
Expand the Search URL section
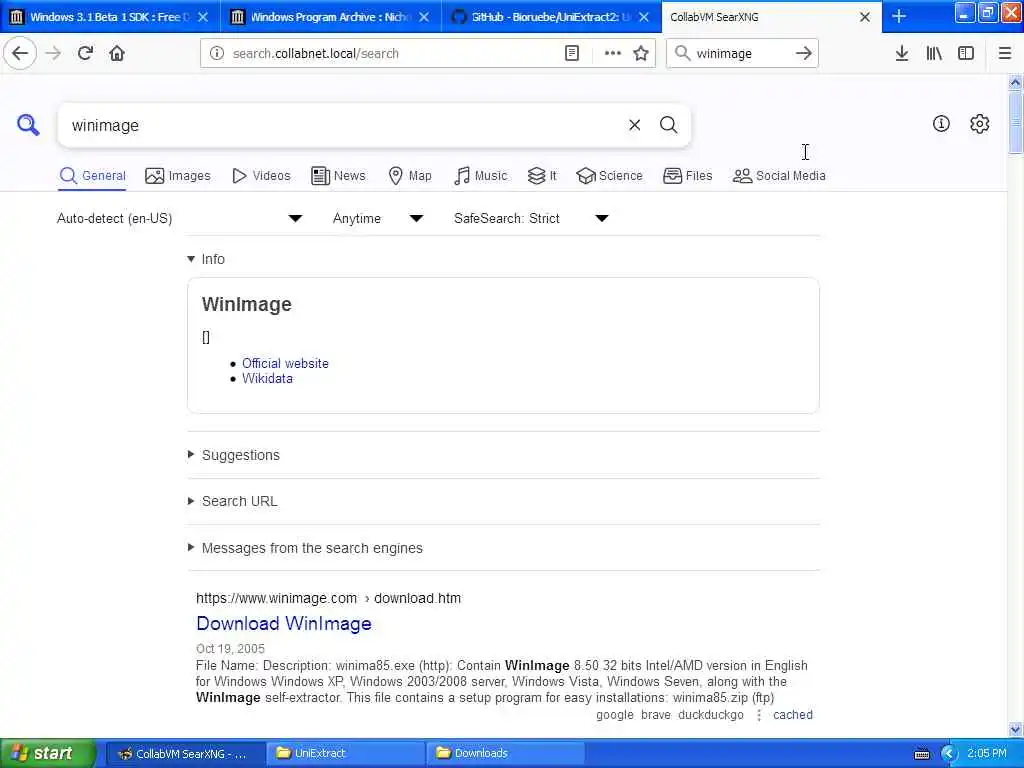[232, 502]
